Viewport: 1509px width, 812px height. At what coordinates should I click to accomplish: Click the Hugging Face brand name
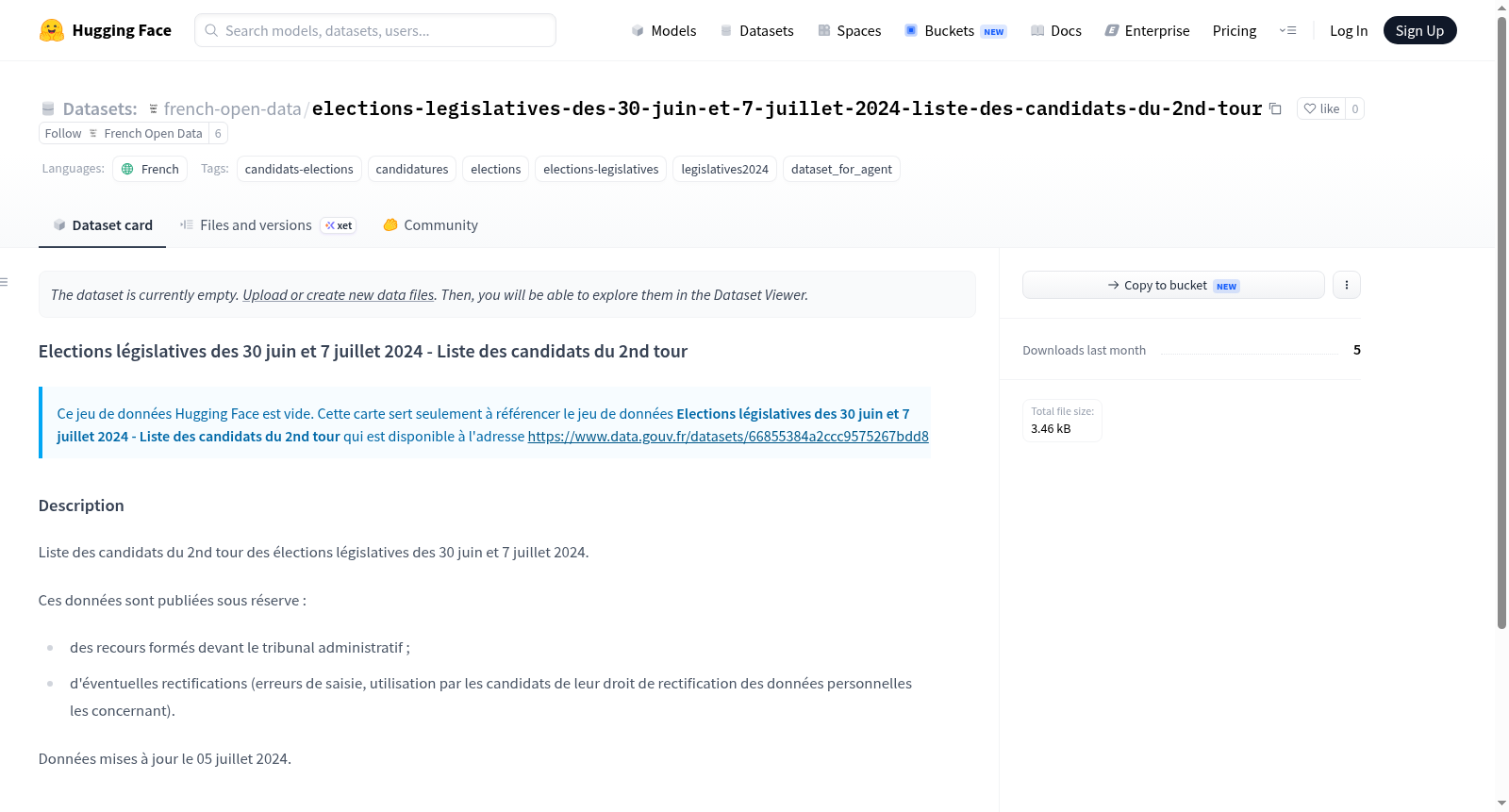pos(122,30)
